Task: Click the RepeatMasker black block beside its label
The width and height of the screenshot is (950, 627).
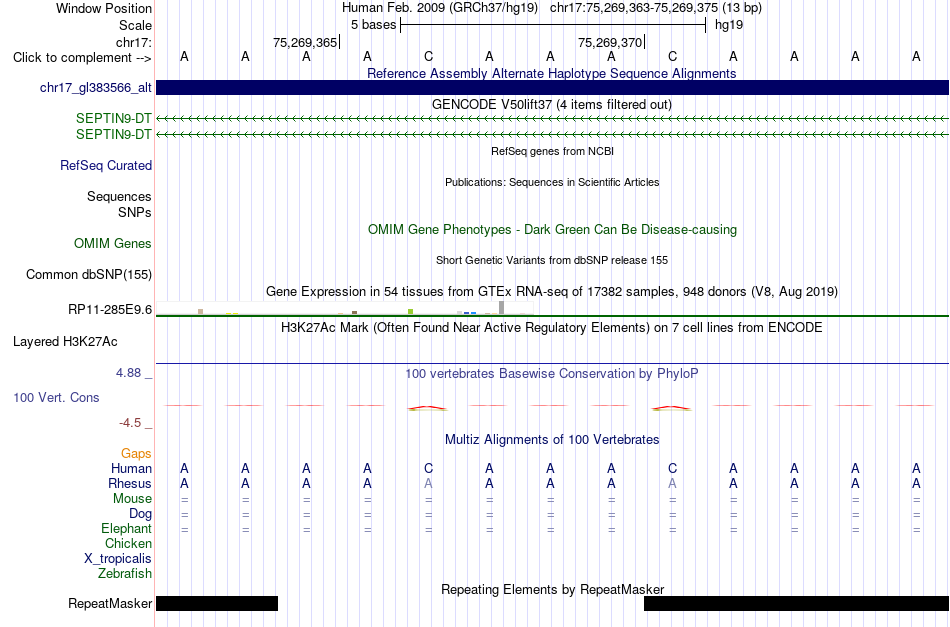Action: [x=217, y=603]
